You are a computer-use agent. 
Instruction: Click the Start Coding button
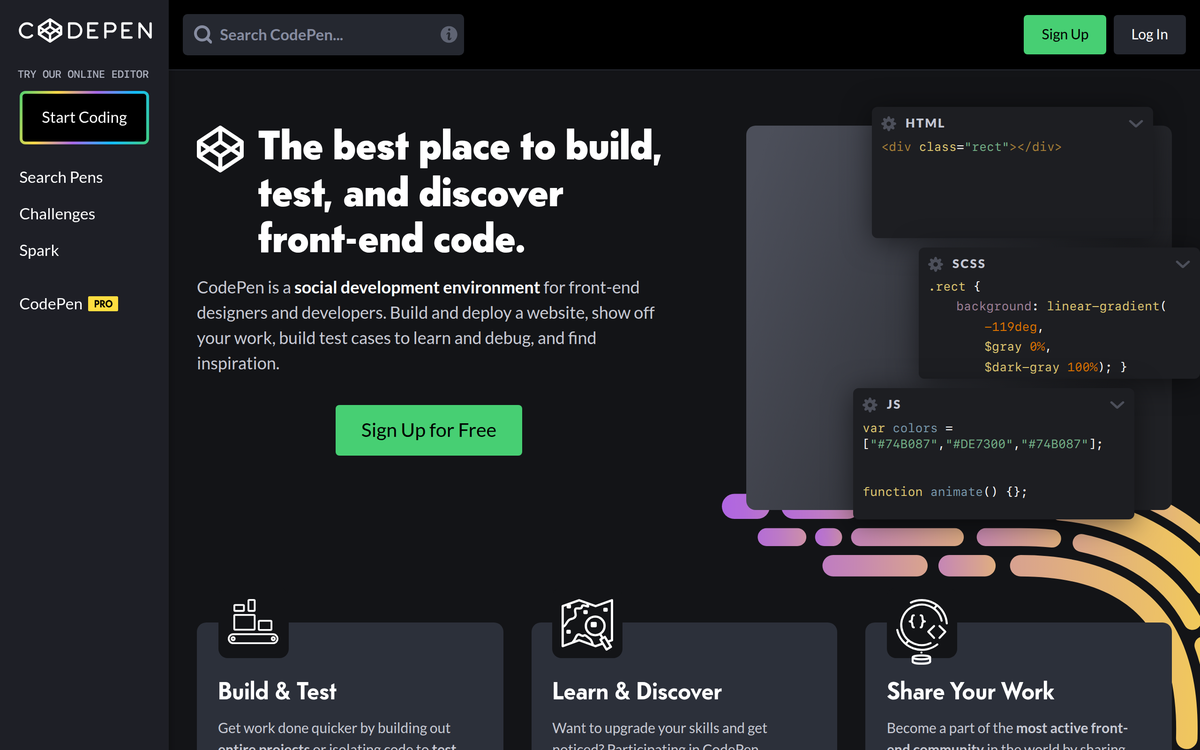click(84, 117)
